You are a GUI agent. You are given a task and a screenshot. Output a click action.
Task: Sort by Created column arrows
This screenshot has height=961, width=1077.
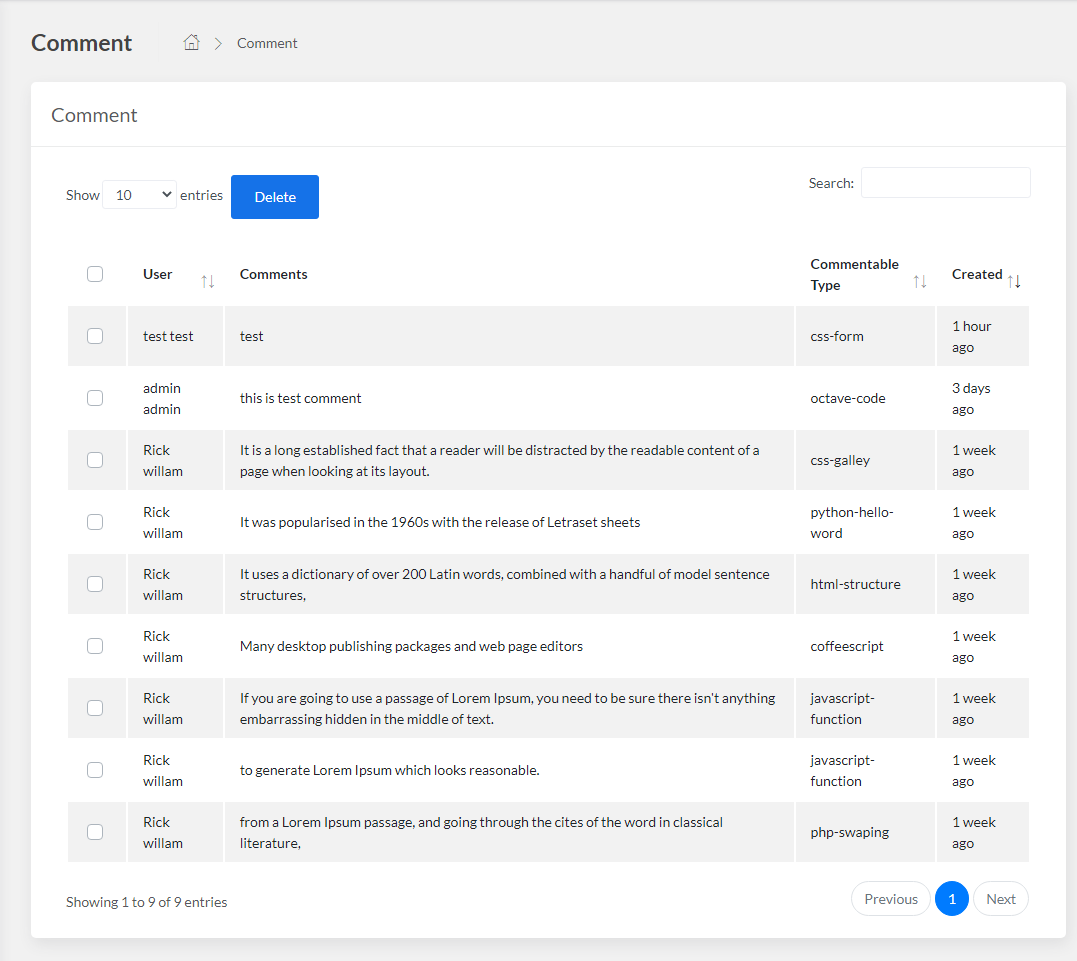pyautogui.click(x=1014, y=282)
